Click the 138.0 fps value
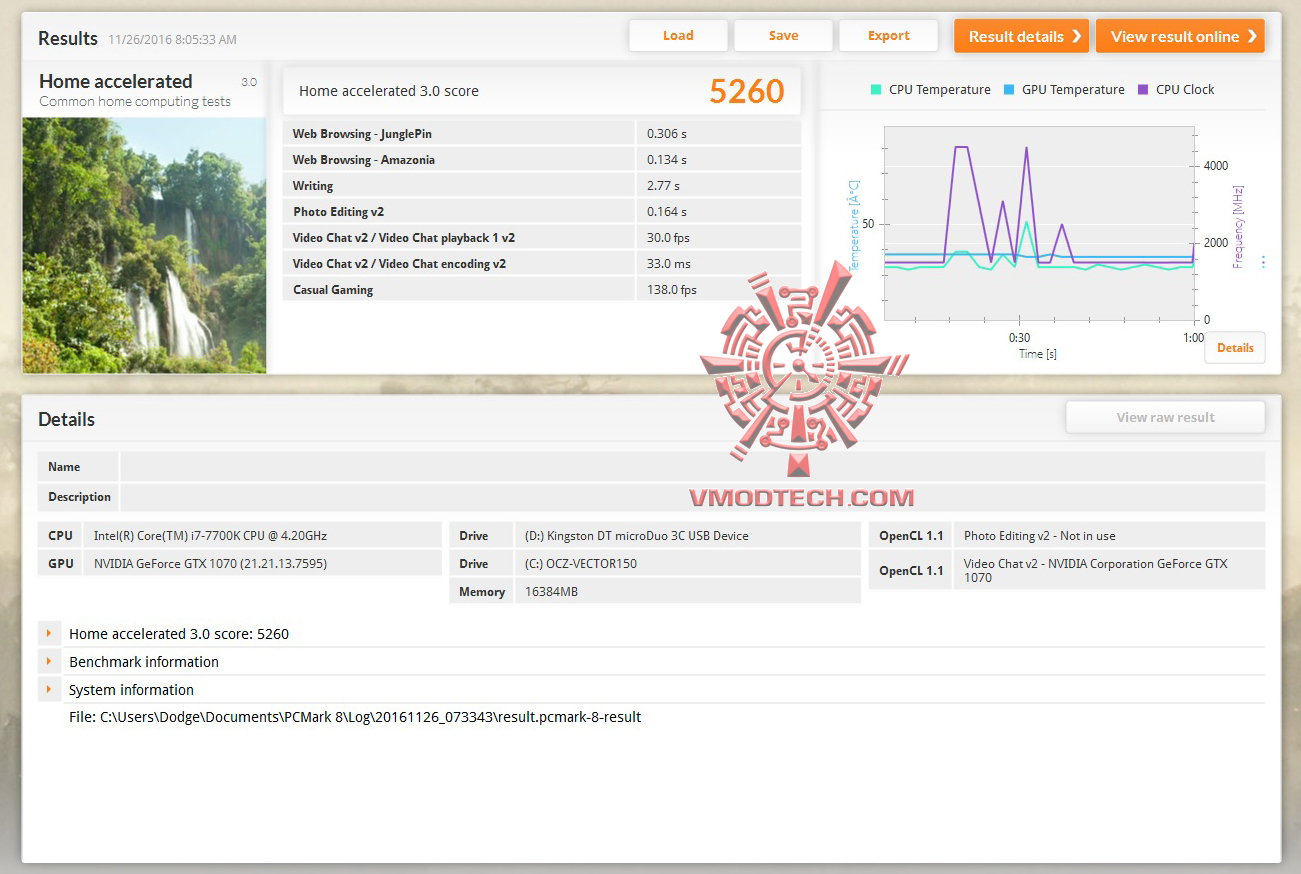 pos(672,290)
